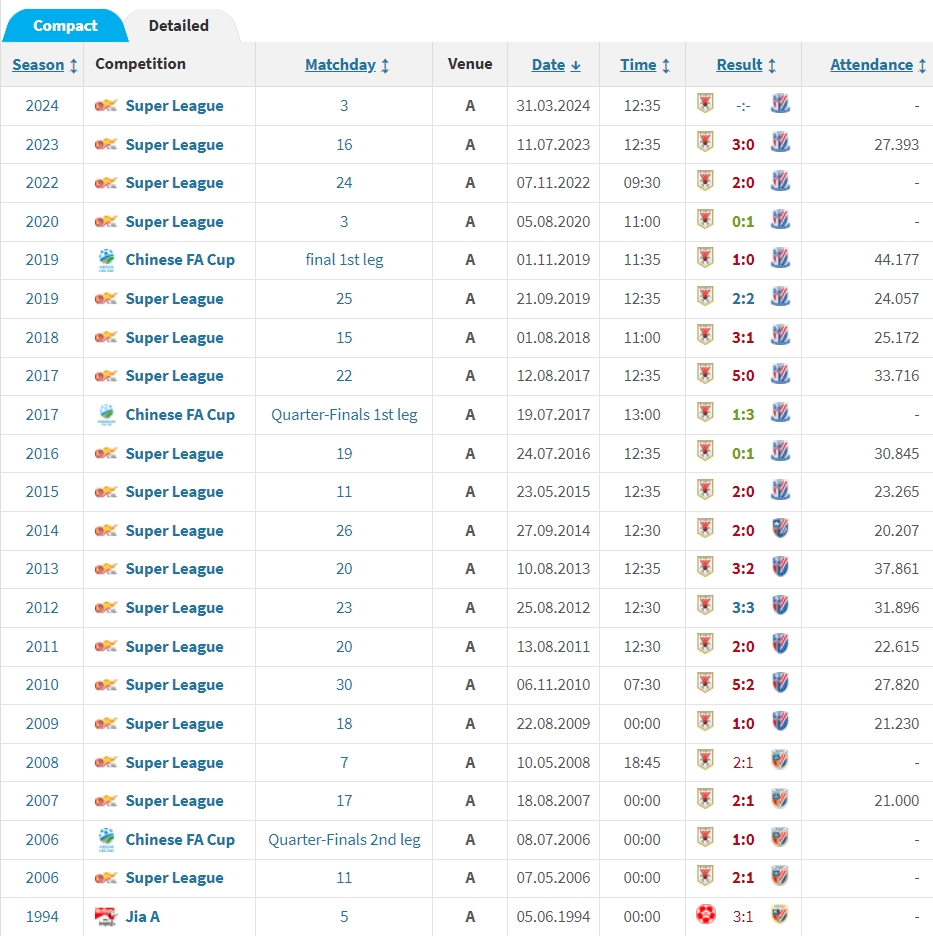Image resolution: width=933 pixels, height=936 pixels.
Task: Switch to the Detailed tab
Action: point(178,25)
